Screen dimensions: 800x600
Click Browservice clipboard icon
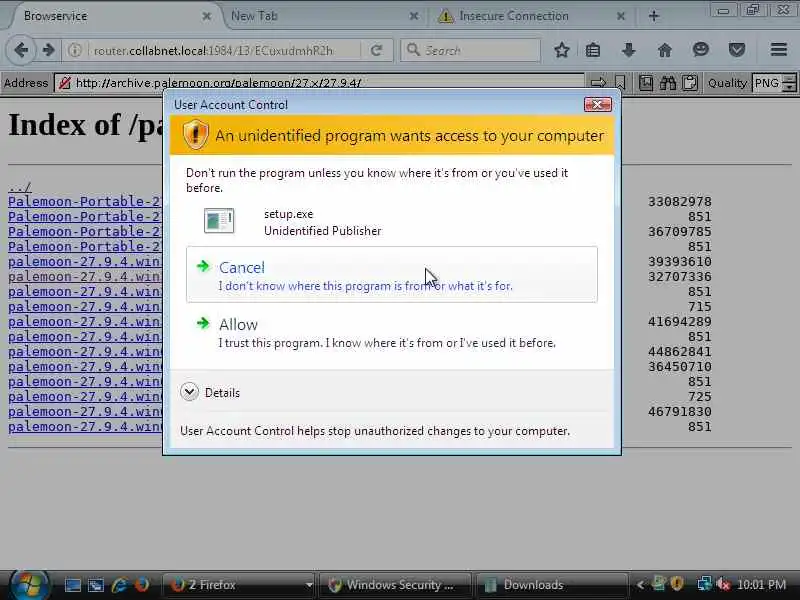690,83
